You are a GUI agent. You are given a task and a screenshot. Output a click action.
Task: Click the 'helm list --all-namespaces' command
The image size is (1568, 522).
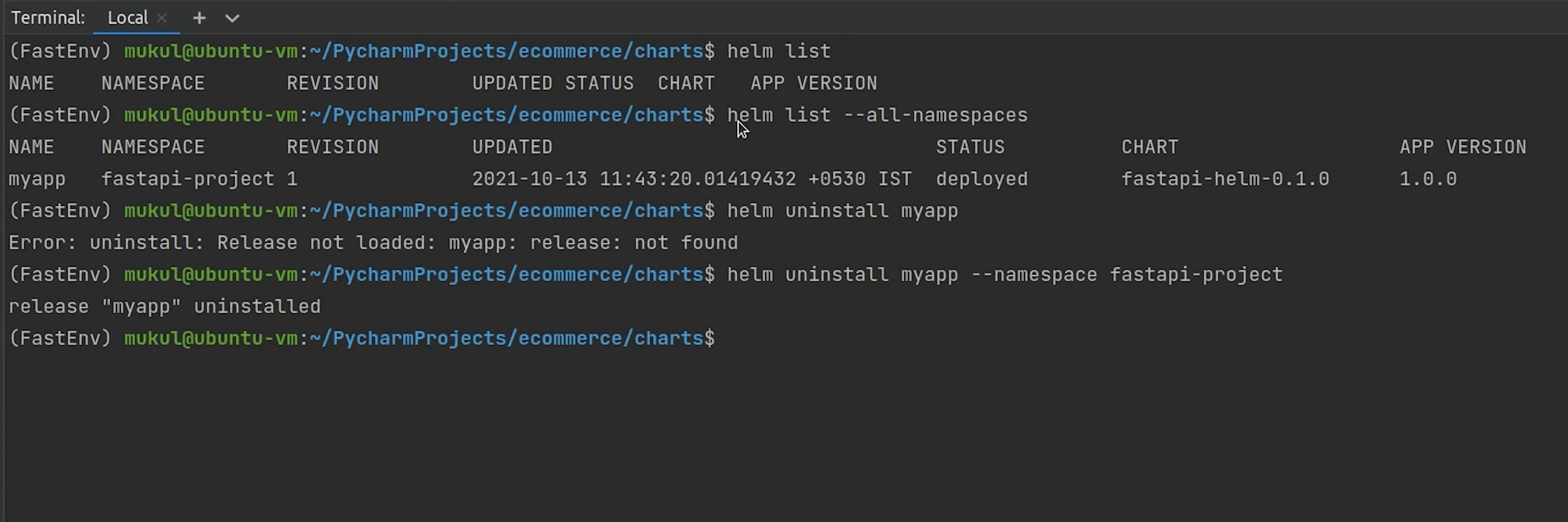(877, 115)
